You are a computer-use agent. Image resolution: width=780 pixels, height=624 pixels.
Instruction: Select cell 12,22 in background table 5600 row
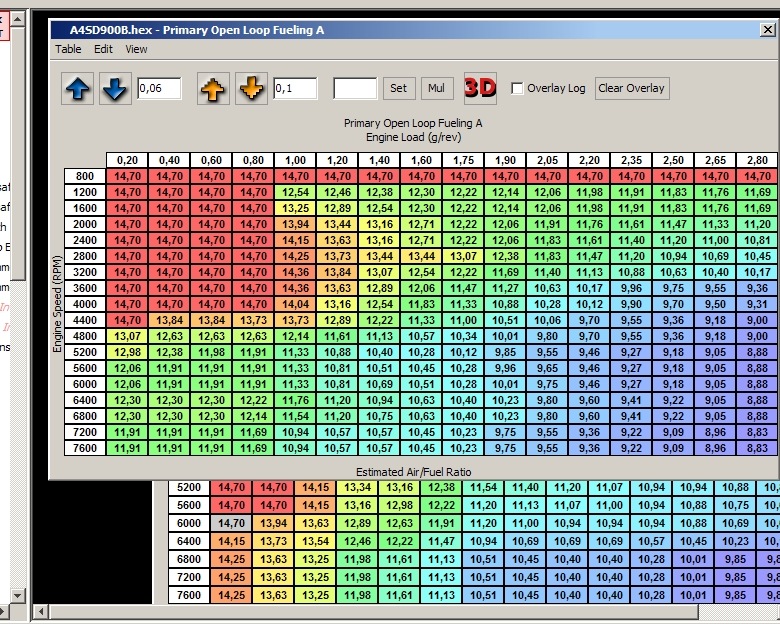(x=441, y=505)
